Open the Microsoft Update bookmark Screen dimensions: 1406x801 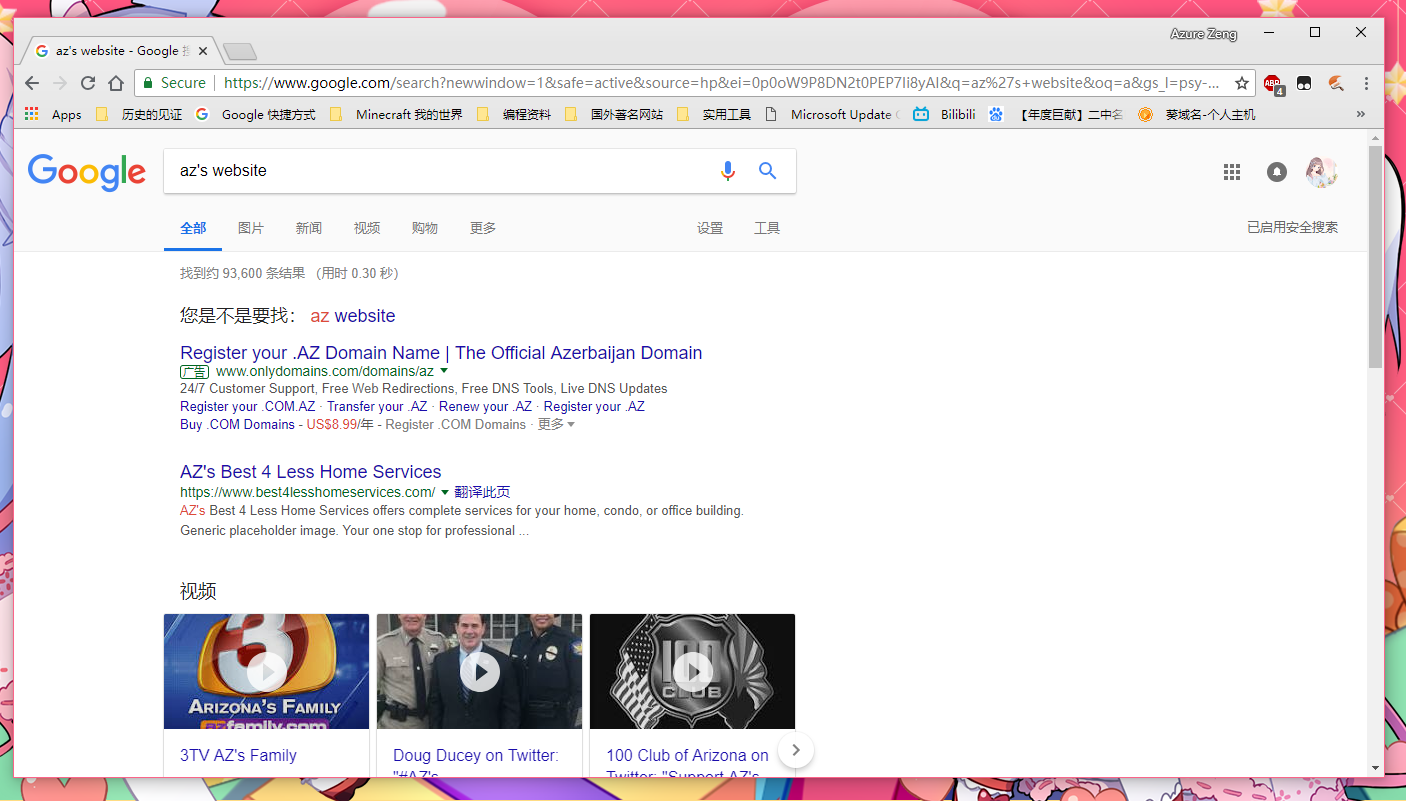tap(831, 114)
